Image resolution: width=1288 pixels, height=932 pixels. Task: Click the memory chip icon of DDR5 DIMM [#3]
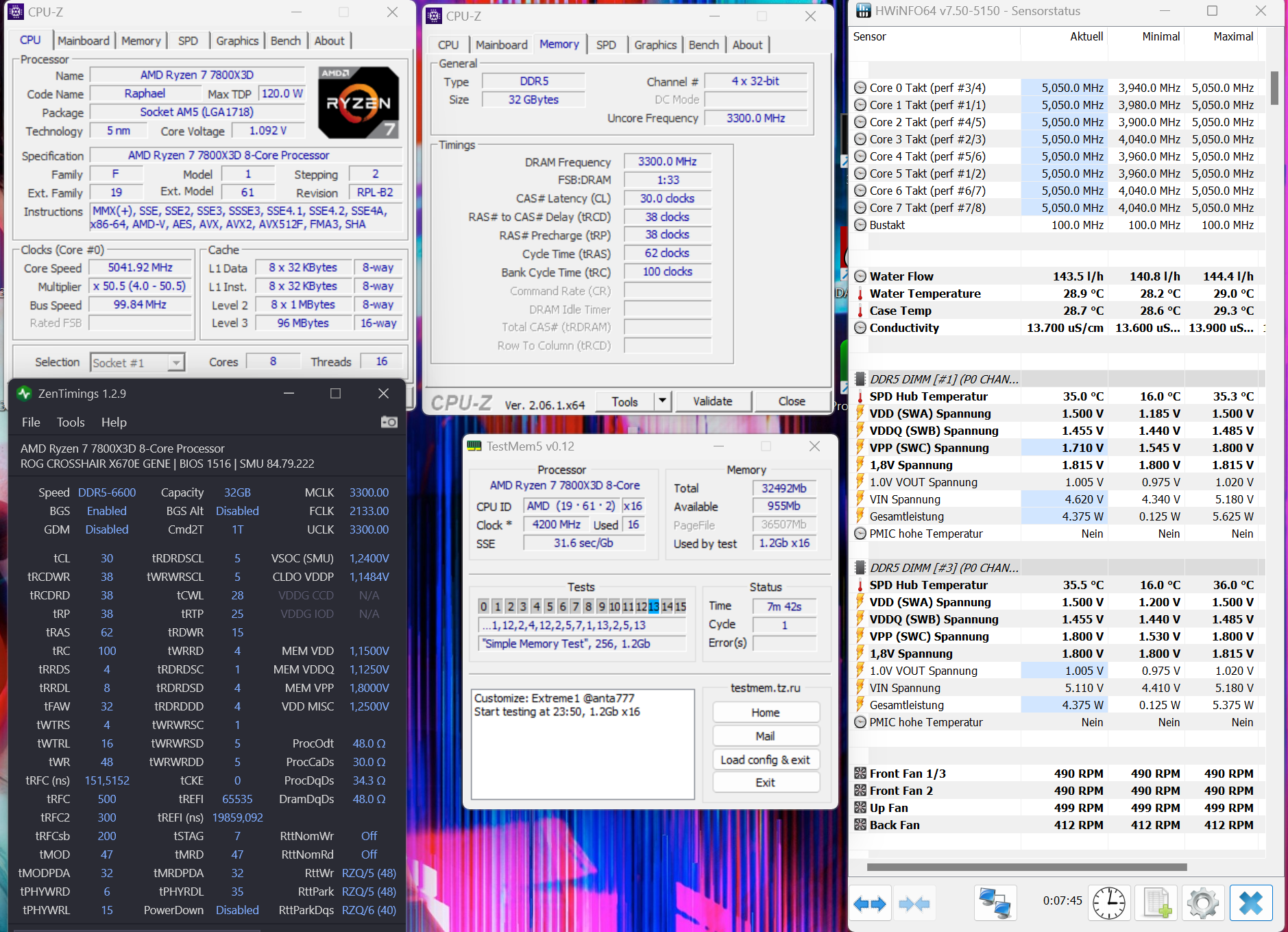tap(860, 568)
